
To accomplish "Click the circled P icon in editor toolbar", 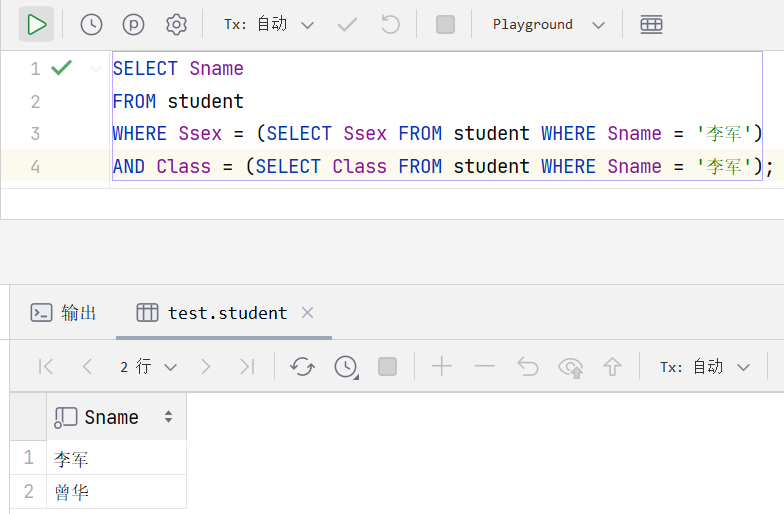I will pyautogui.click(x=134, y=24).
